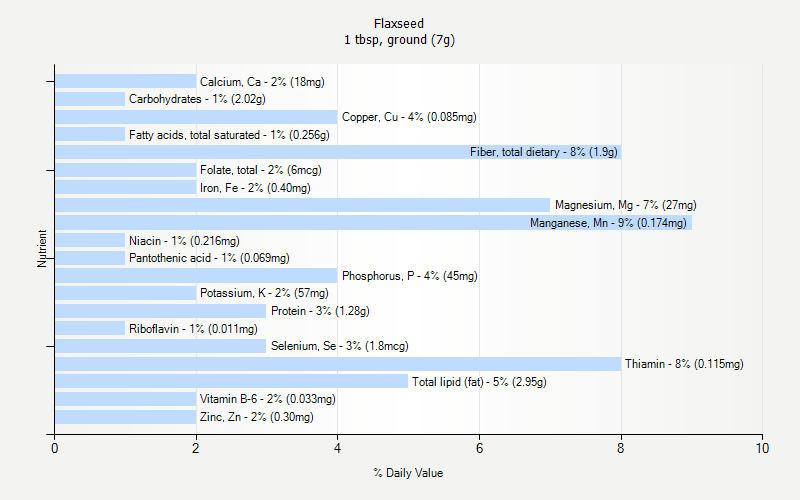Click the Vitamin B-6 label

[267, 399]
